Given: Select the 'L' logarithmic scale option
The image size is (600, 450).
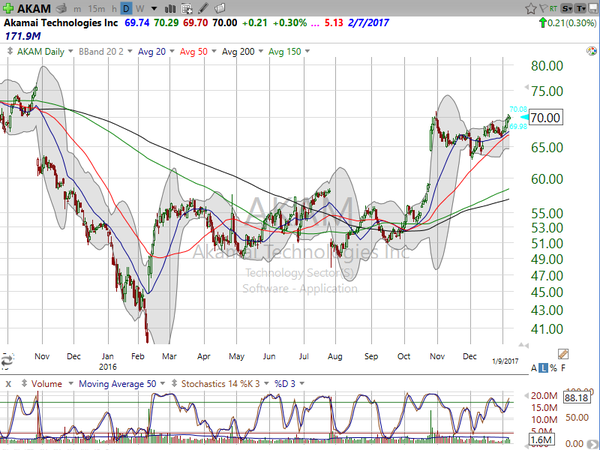Looking at the screenshot, I should coord(543,368).
